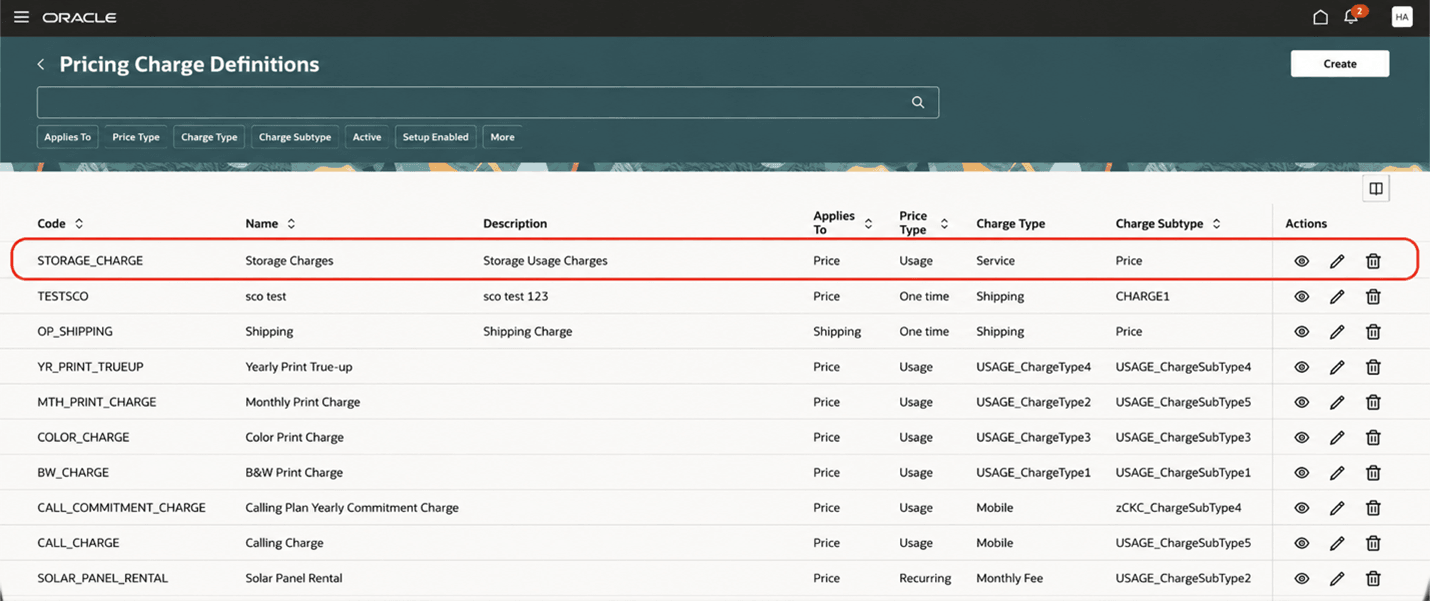Sort the table by Name column
Viewport: 1430px width, 601px height.
291,224
